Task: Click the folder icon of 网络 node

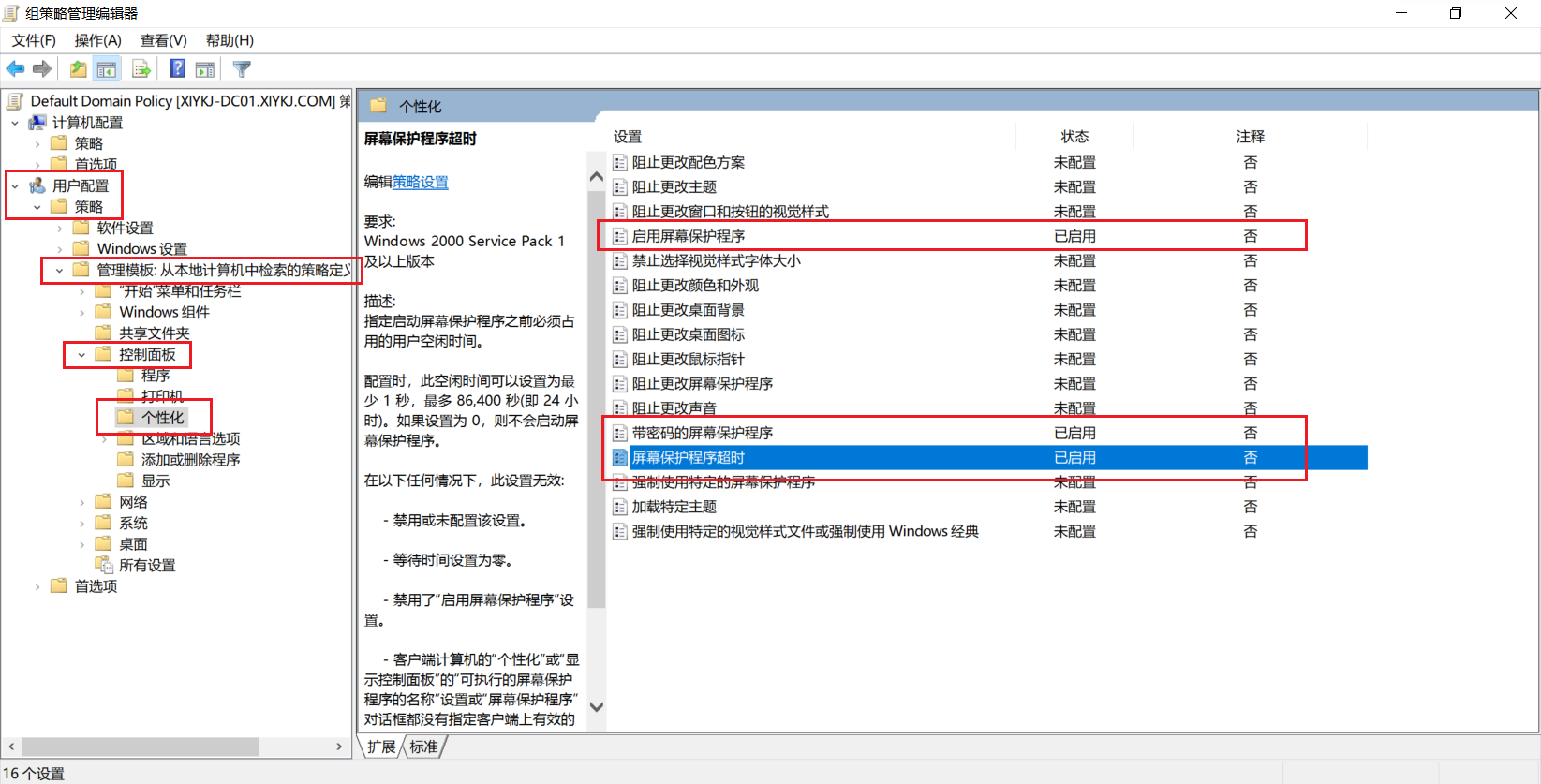Action: click(x=104, y=502)
